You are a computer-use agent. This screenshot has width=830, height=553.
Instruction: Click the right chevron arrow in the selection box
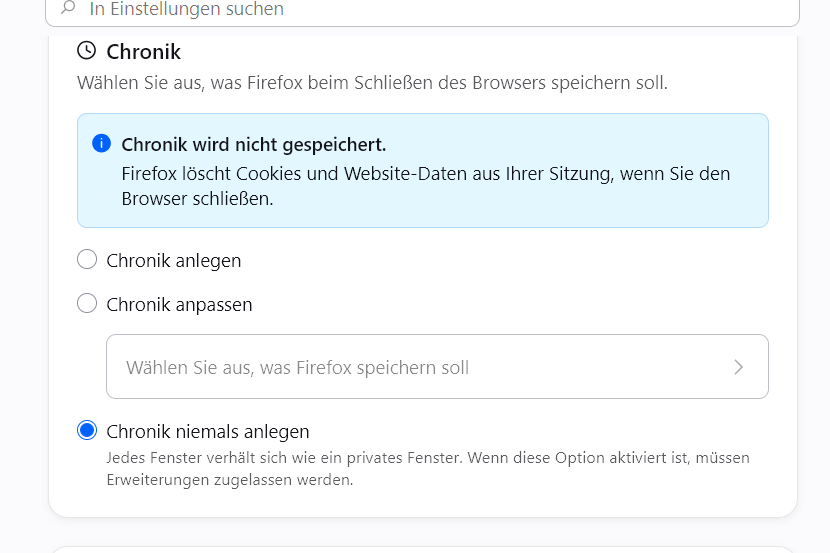[738, 367]
